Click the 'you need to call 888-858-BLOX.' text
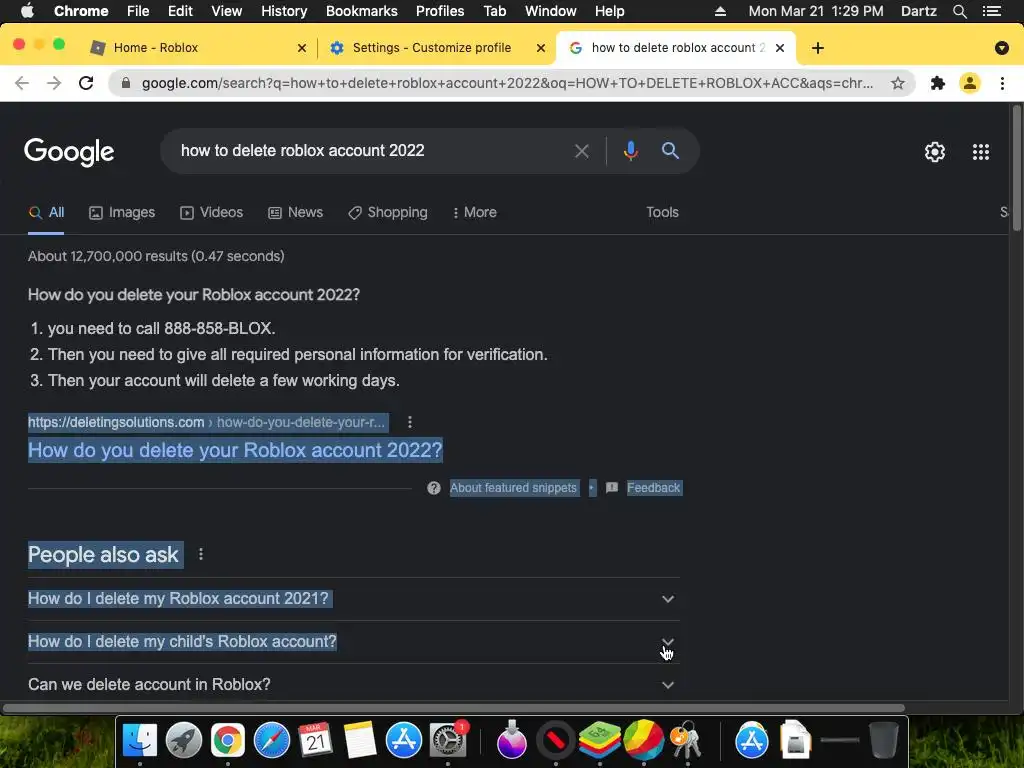 [x=161, y=328]
